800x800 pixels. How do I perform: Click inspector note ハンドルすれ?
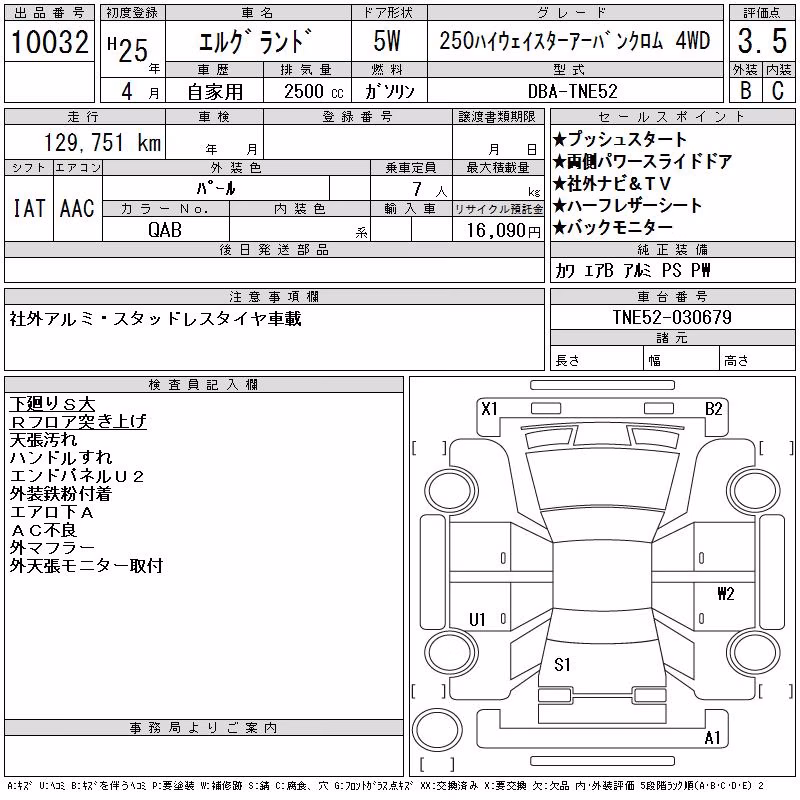[x=61, y=457]
